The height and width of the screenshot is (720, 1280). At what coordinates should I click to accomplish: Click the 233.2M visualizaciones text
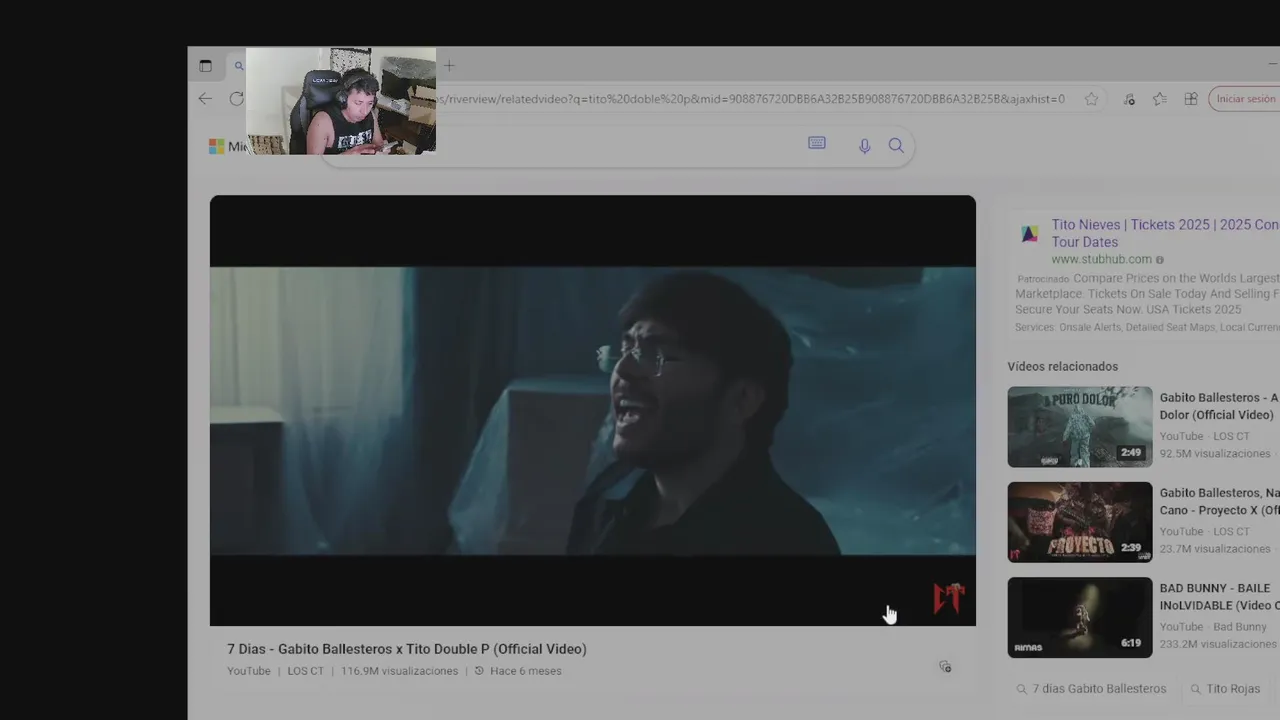[1219, 644]
